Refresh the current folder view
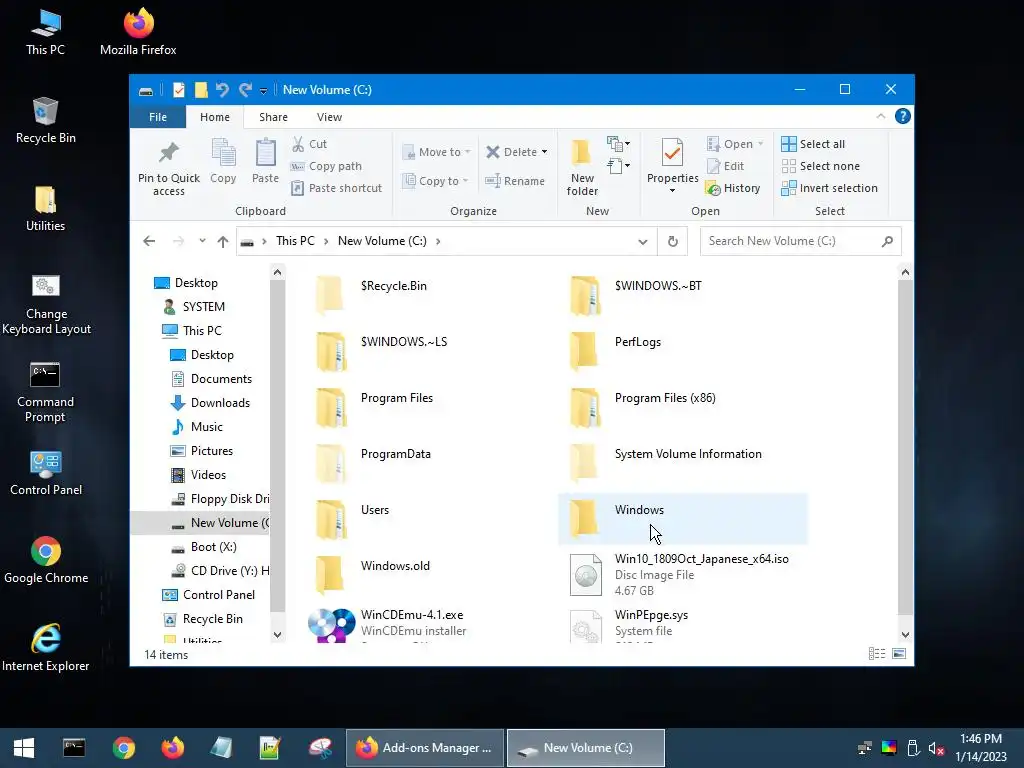Image resolution: width=1024 pixels, height=768 pixels. tap(673, 242)
